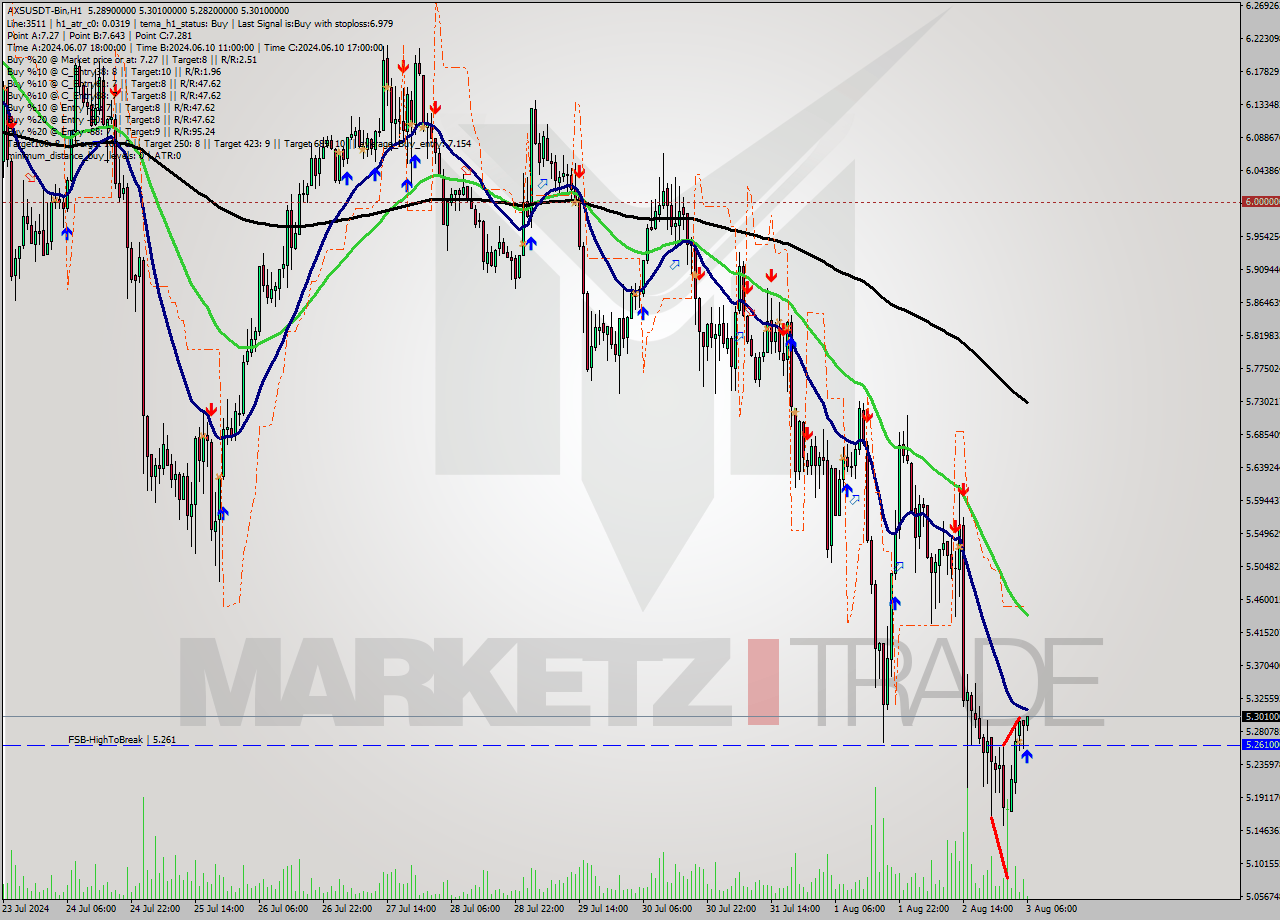
Task: Click the 5.14636 price axis label
Action: (x=1263, y=831)
